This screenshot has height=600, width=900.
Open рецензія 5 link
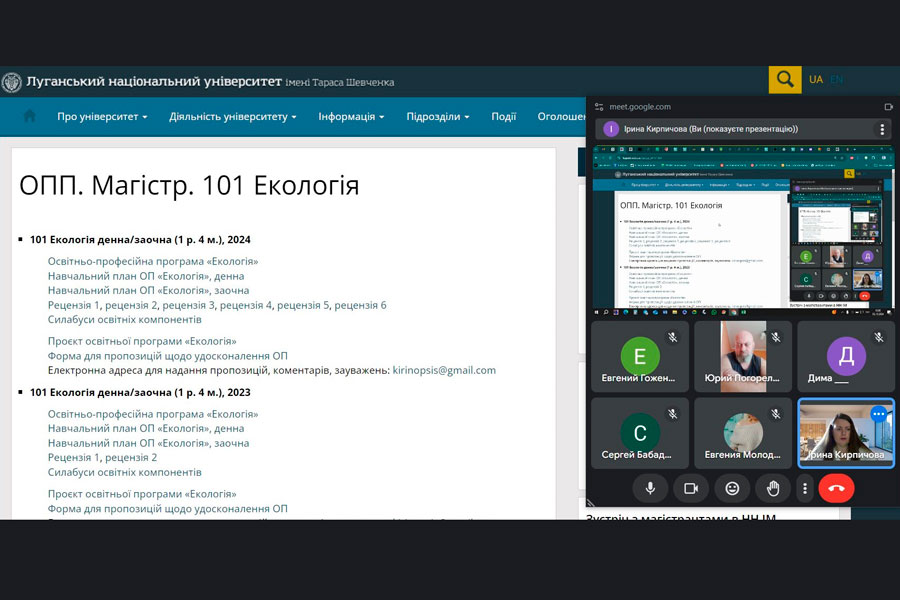coord(303,305)
